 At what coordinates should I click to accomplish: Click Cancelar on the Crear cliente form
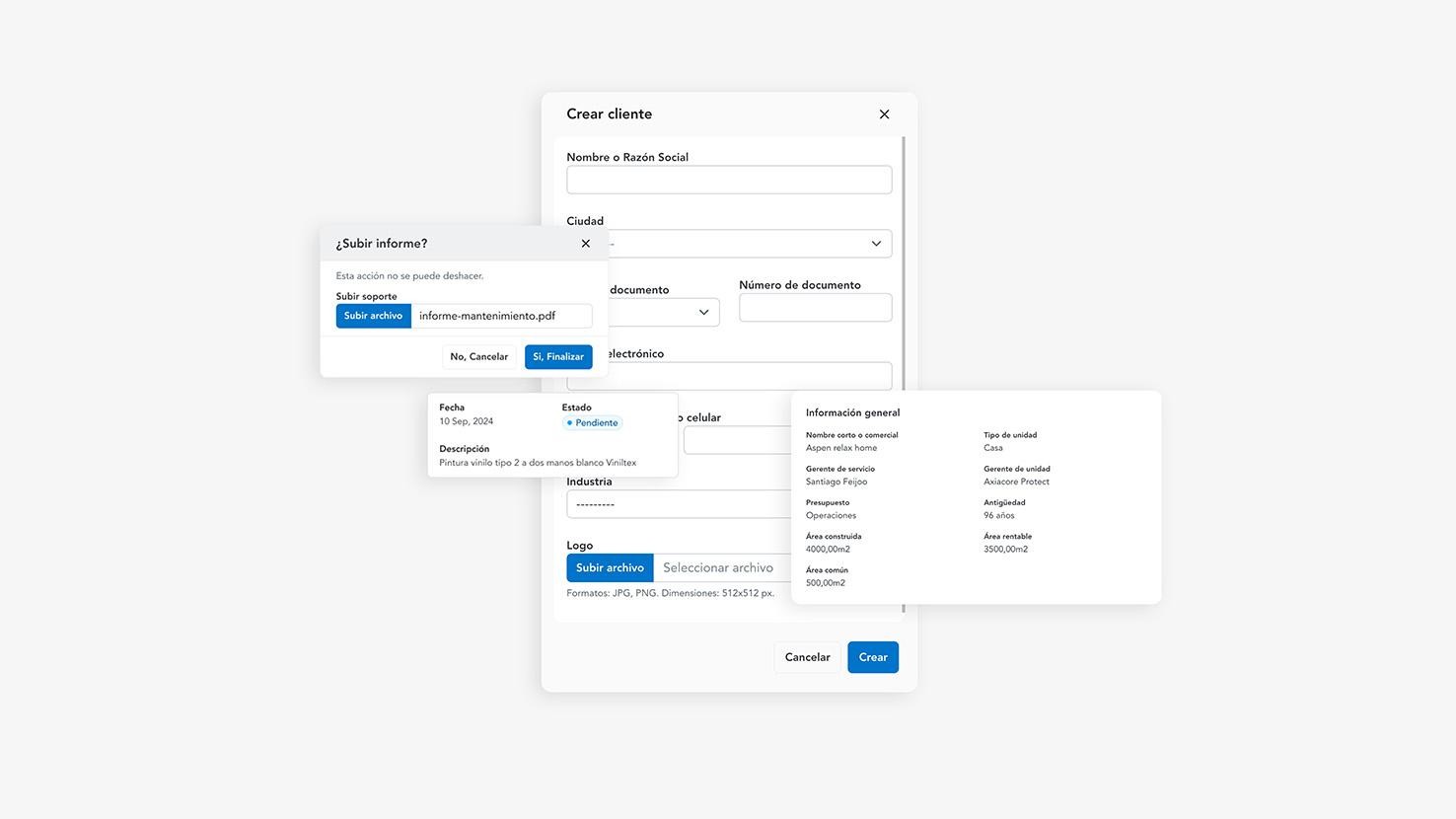pos(807,656)
